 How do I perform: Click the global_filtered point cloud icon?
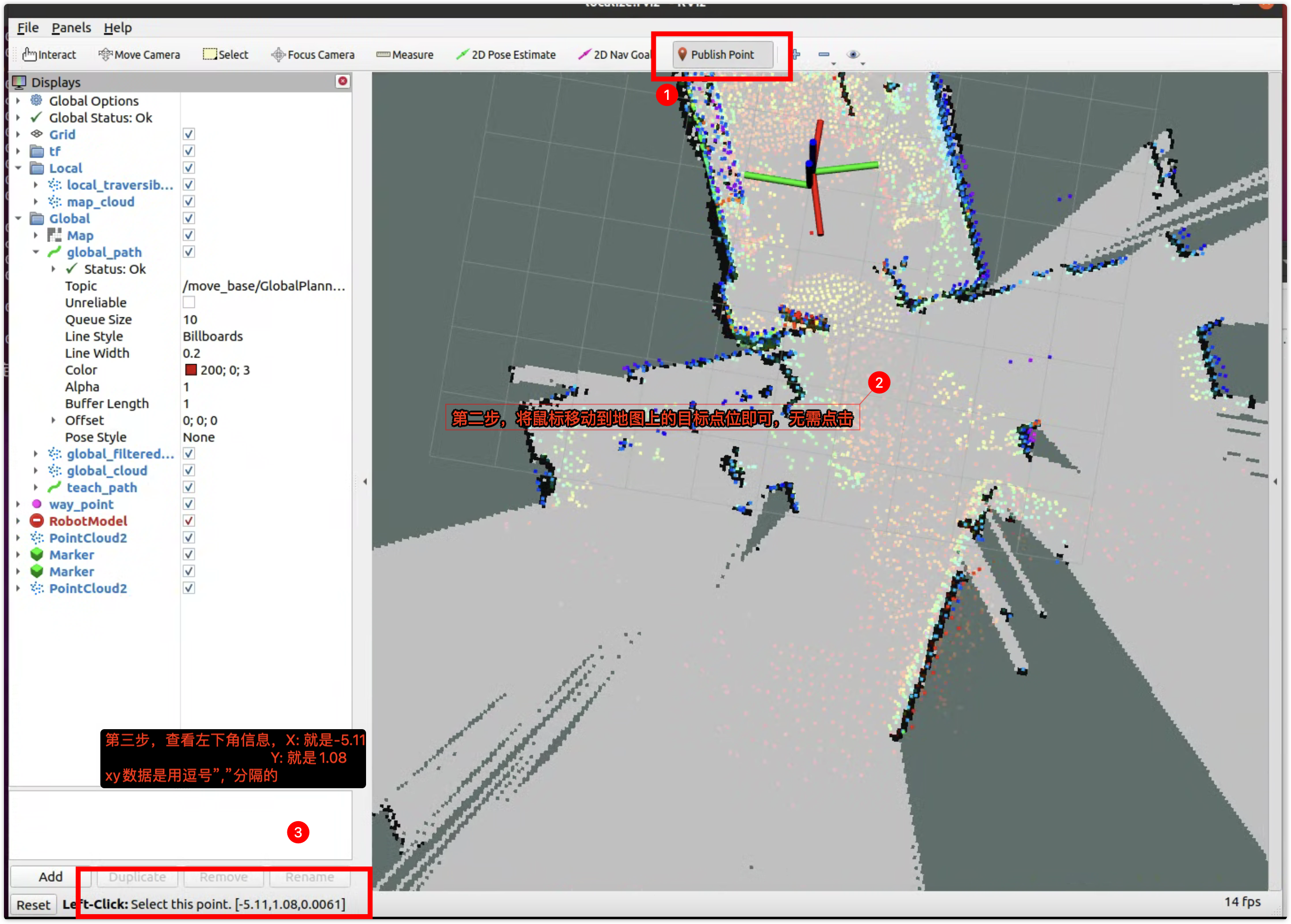click(55, 454)
